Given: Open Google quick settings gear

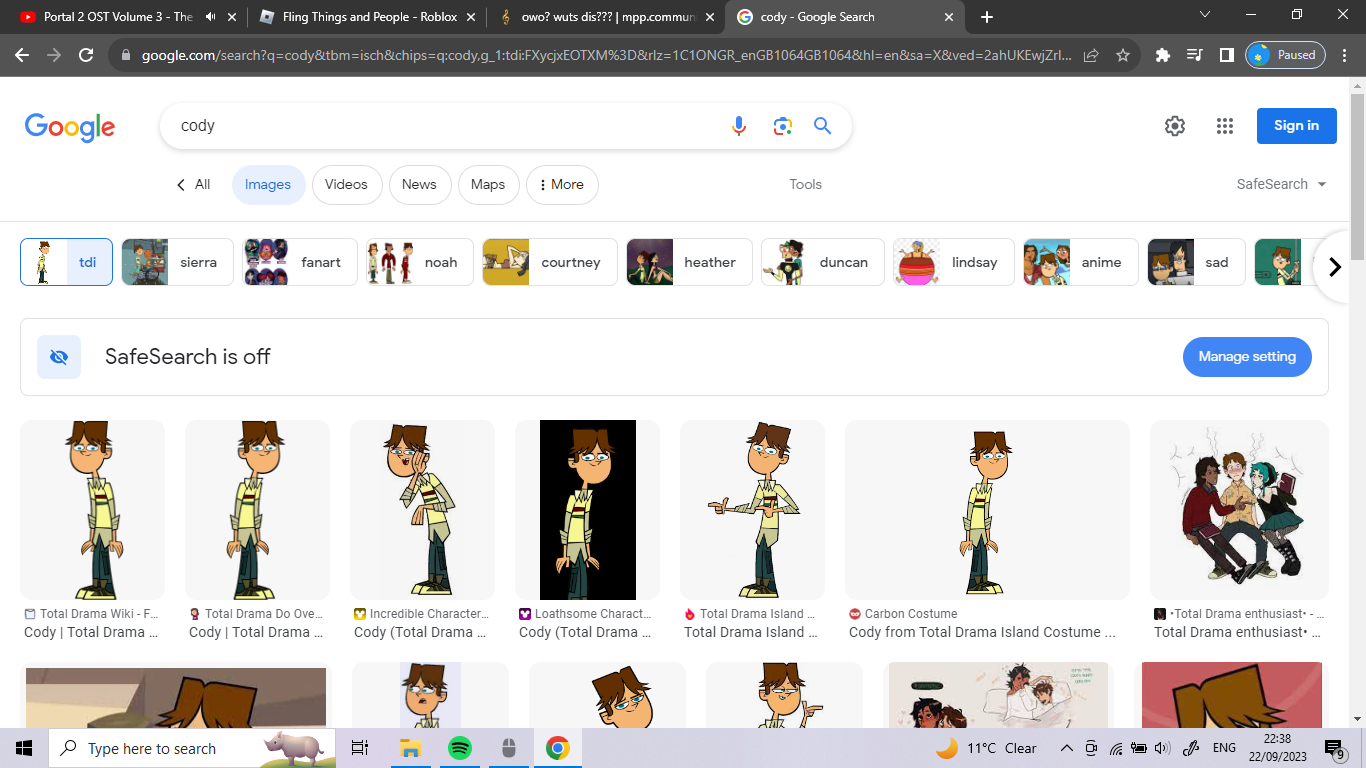Looking at the screenshot, I should [1175, 126].
